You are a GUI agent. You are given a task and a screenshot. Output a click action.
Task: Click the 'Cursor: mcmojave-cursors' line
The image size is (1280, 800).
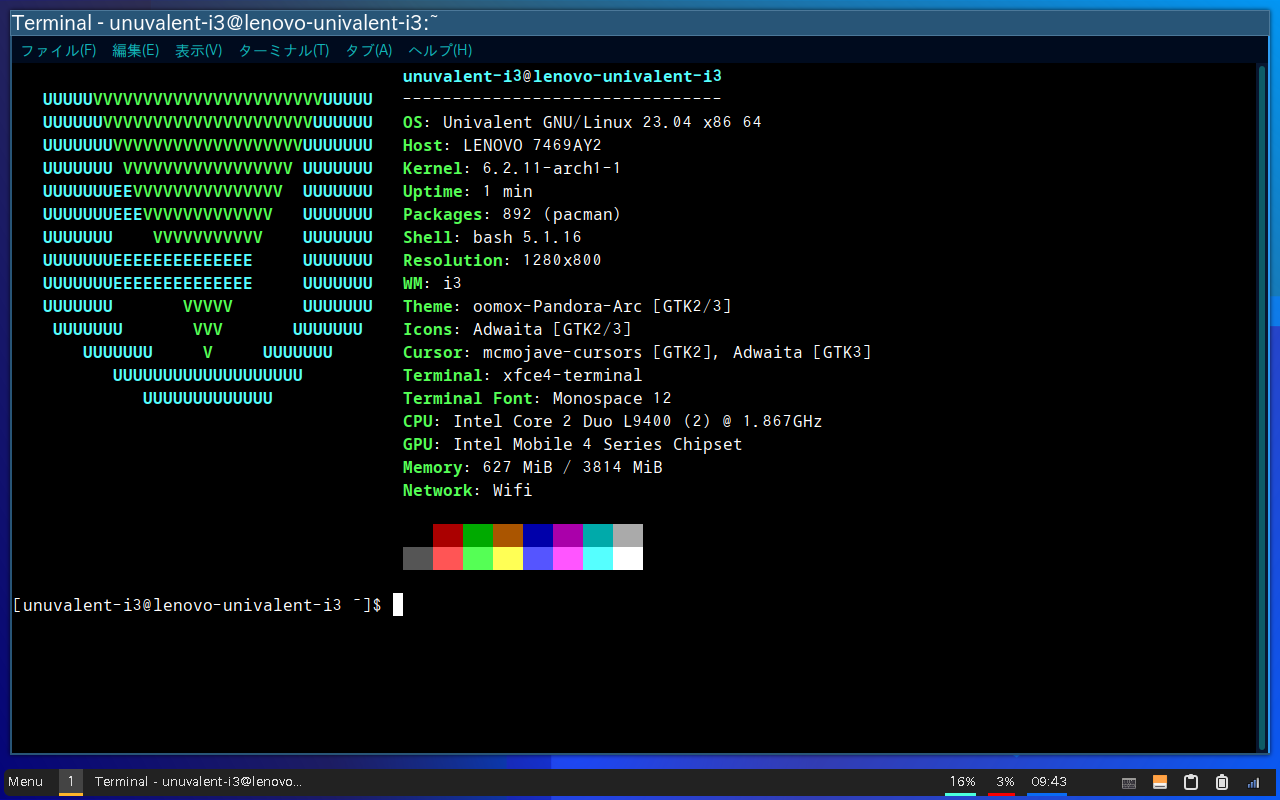click(x=637, y=352)
